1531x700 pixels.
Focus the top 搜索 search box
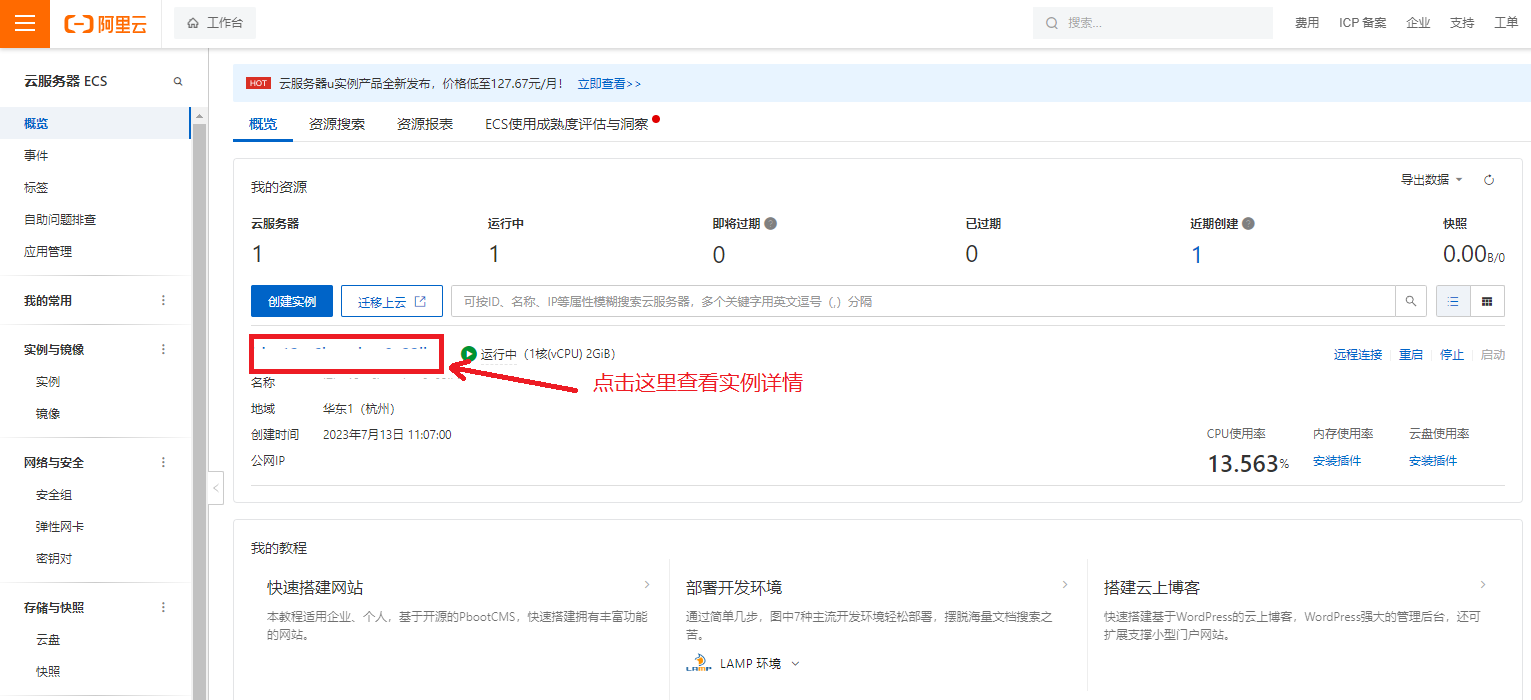tap(1153, 23)
